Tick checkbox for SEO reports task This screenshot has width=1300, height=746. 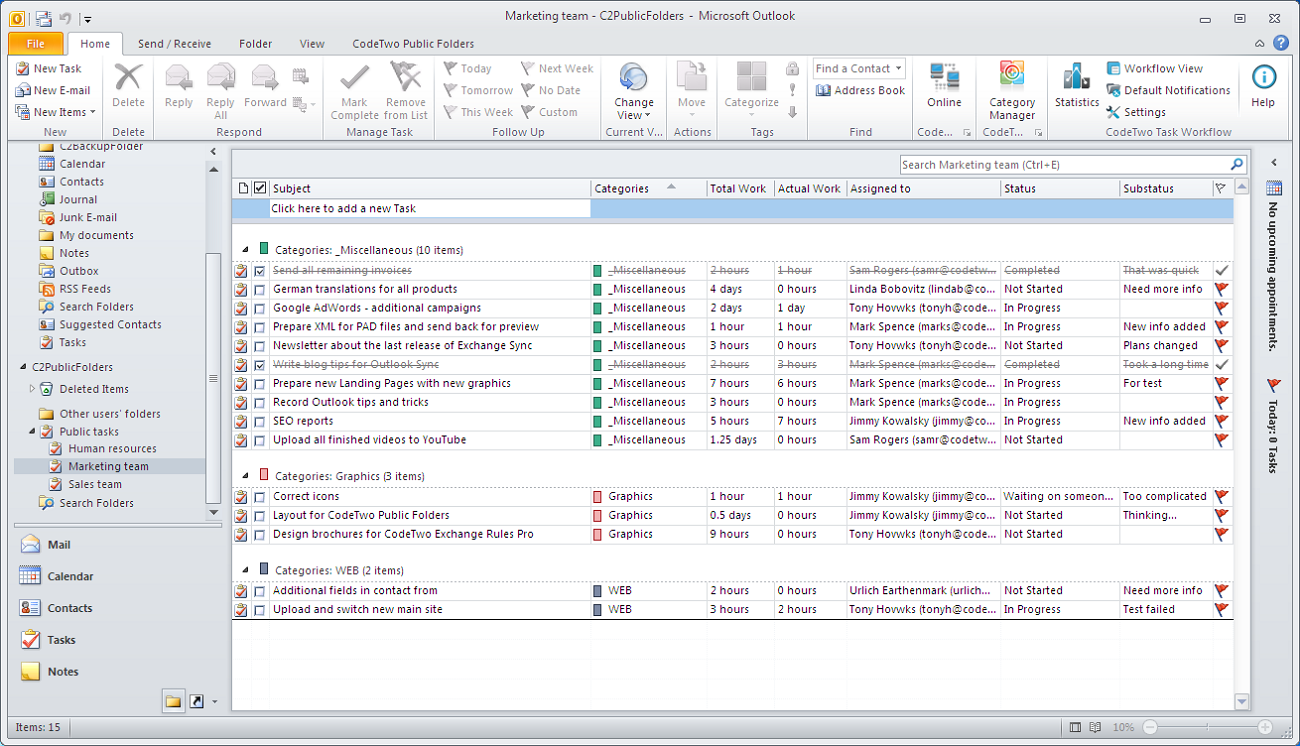[x=260, y=421]
